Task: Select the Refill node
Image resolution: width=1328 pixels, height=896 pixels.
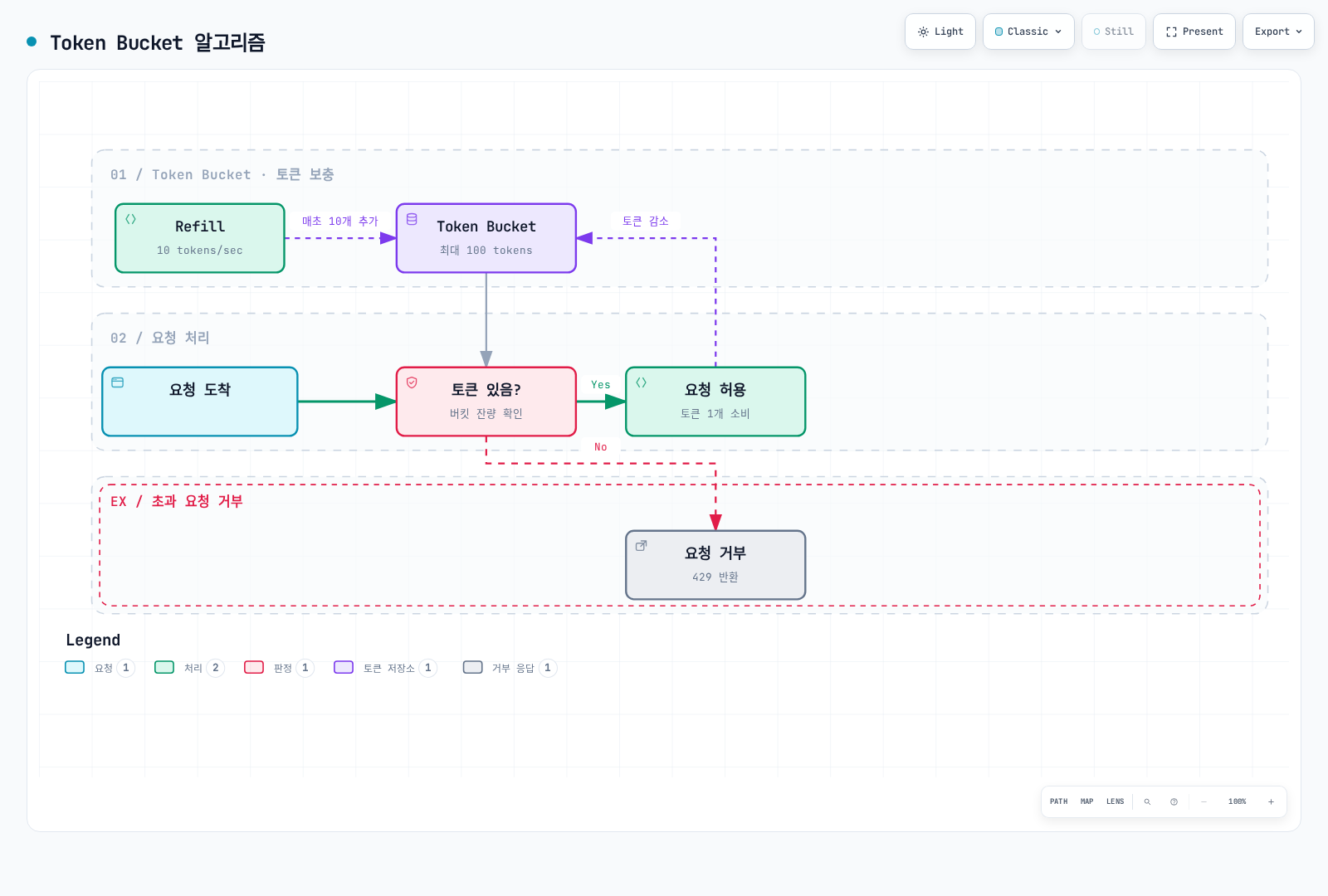Action: pyautogui.click(x=200, y=238)
